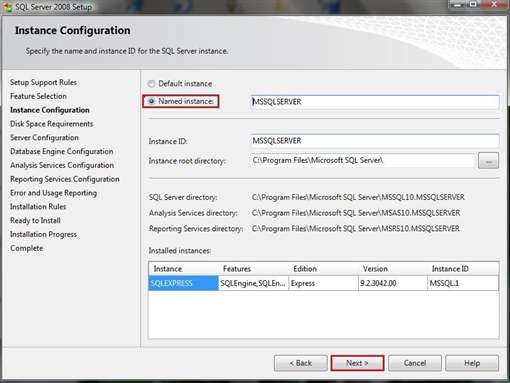510x383 pixels.
Task: Select Database Engine Configuration step
Action: [62, 151]
